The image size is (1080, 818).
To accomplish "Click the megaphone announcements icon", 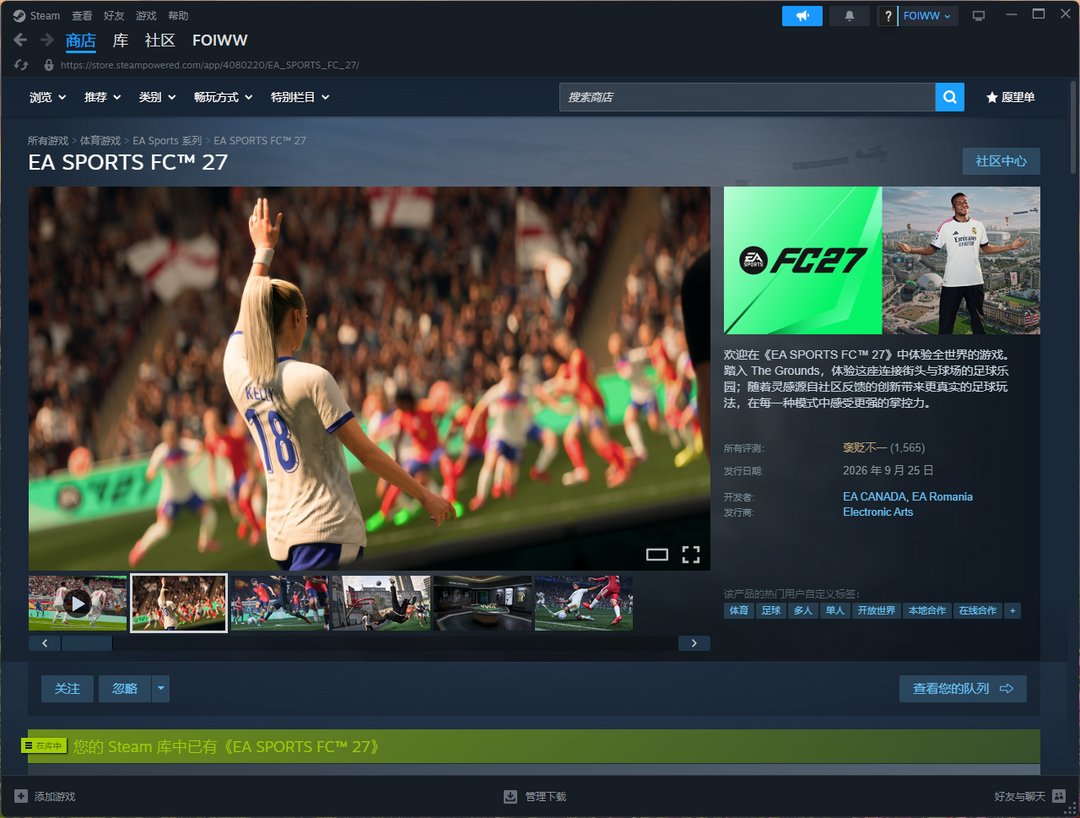I will (x=802, y=16).
